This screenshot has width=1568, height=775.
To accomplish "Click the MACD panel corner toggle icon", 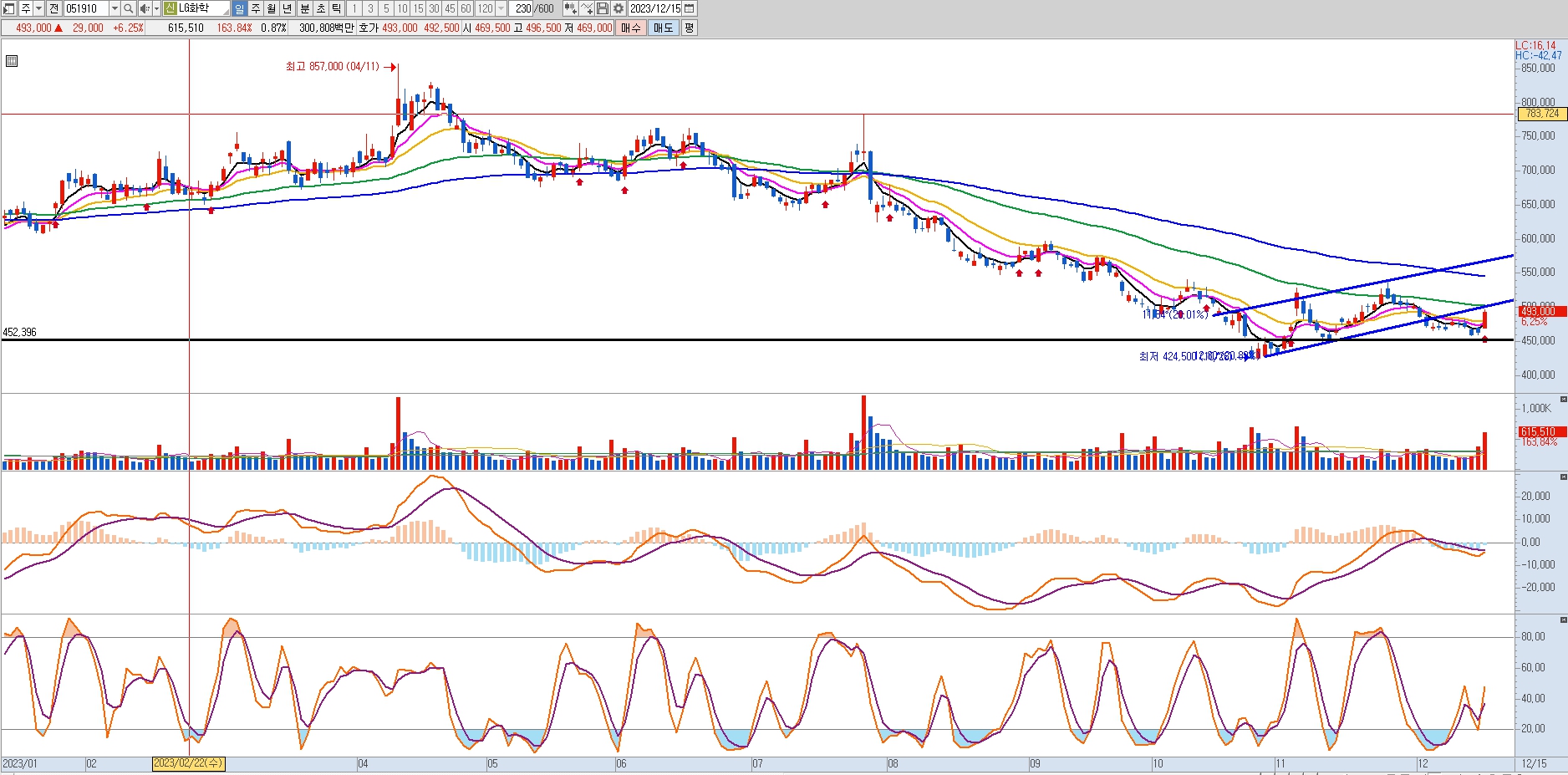I will click(1563, 477).
